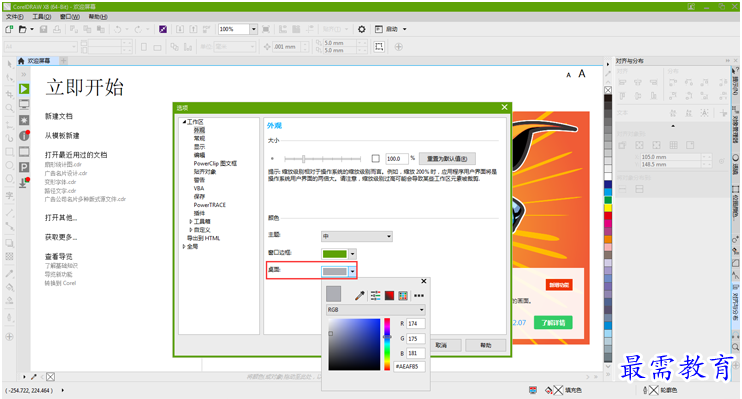Click the 新建文档 link

[x=59, y=116]
